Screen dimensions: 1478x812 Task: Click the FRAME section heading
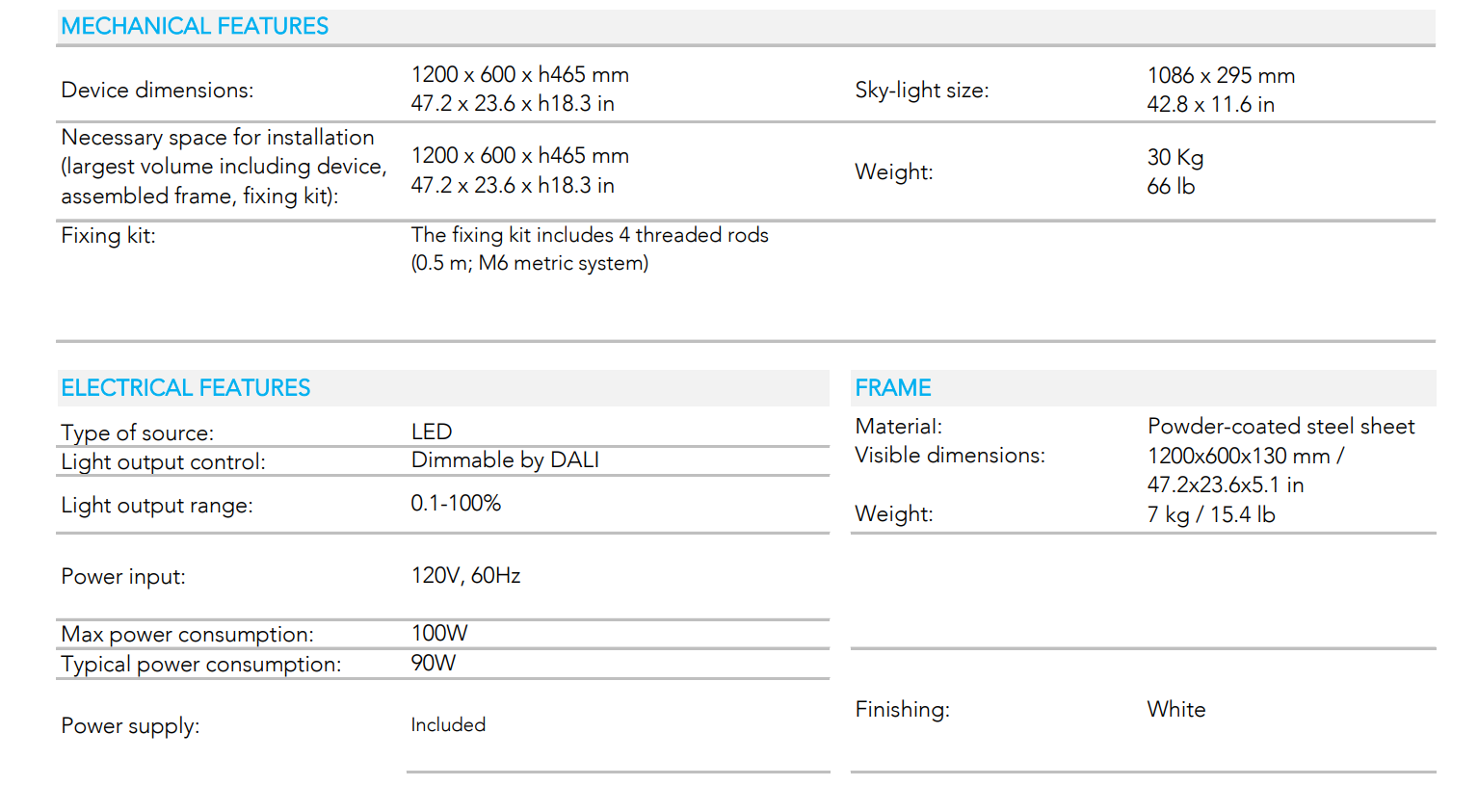pos(892,387)
